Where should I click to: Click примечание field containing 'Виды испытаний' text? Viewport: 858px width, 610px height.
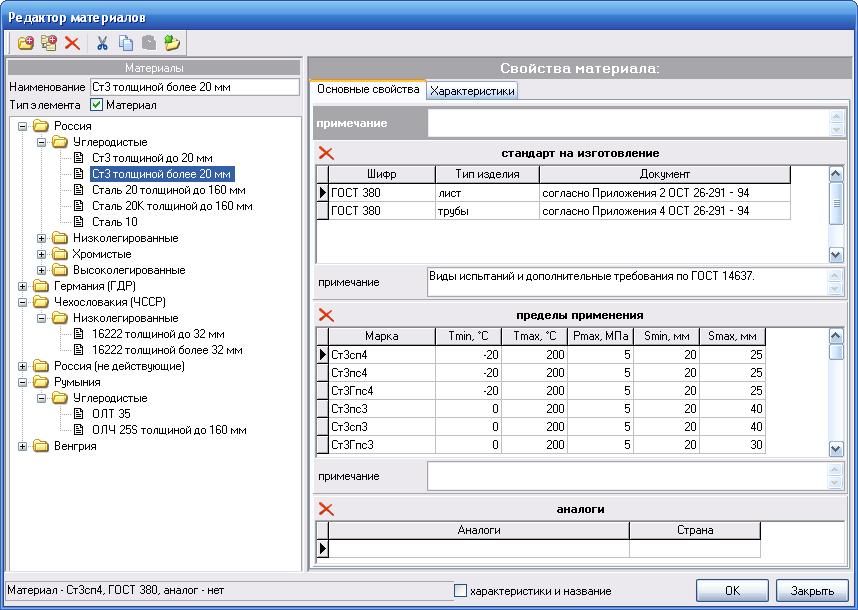click(x=628, y=282)
